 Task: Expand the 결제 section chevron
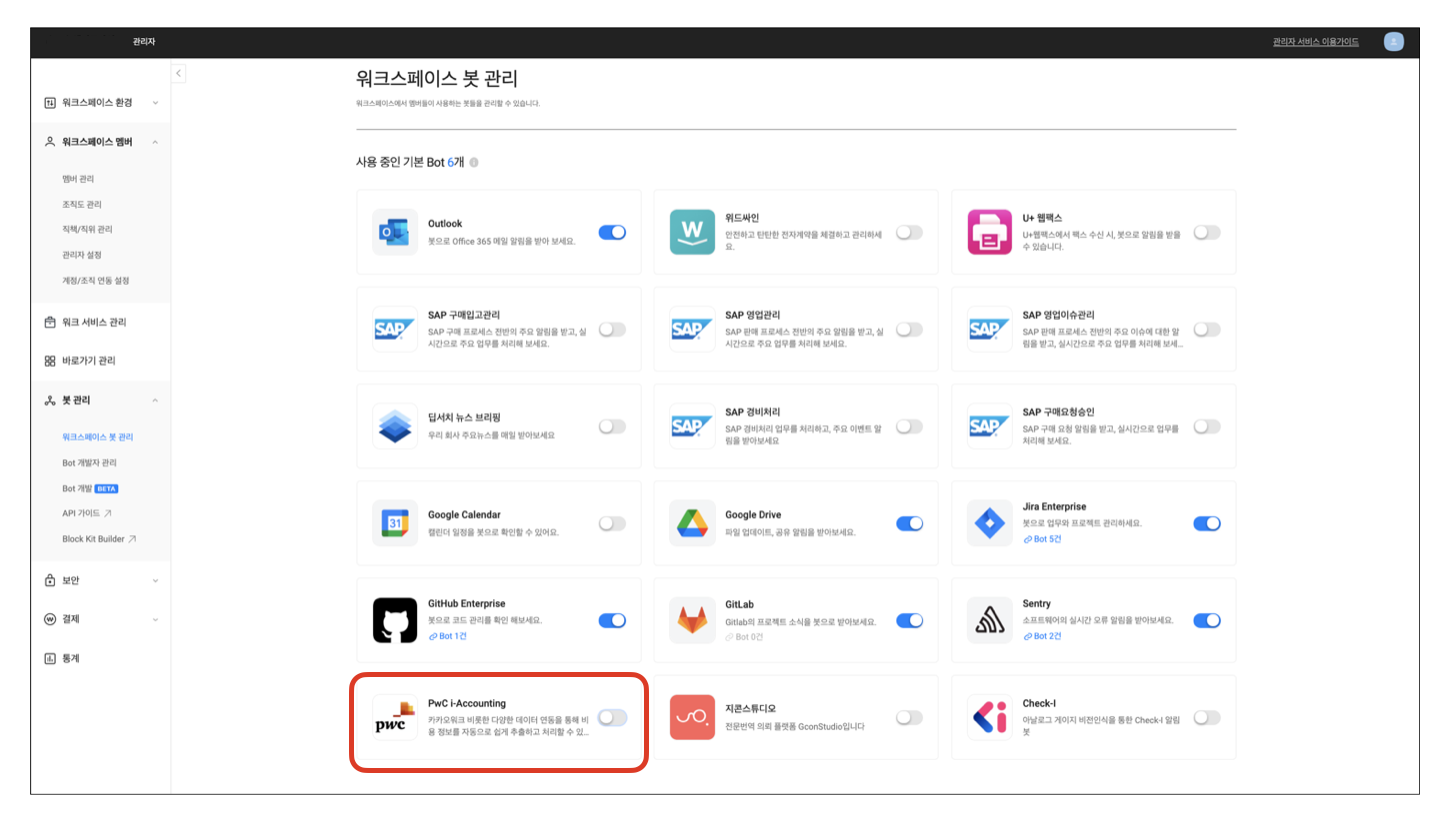coord(155,619)
